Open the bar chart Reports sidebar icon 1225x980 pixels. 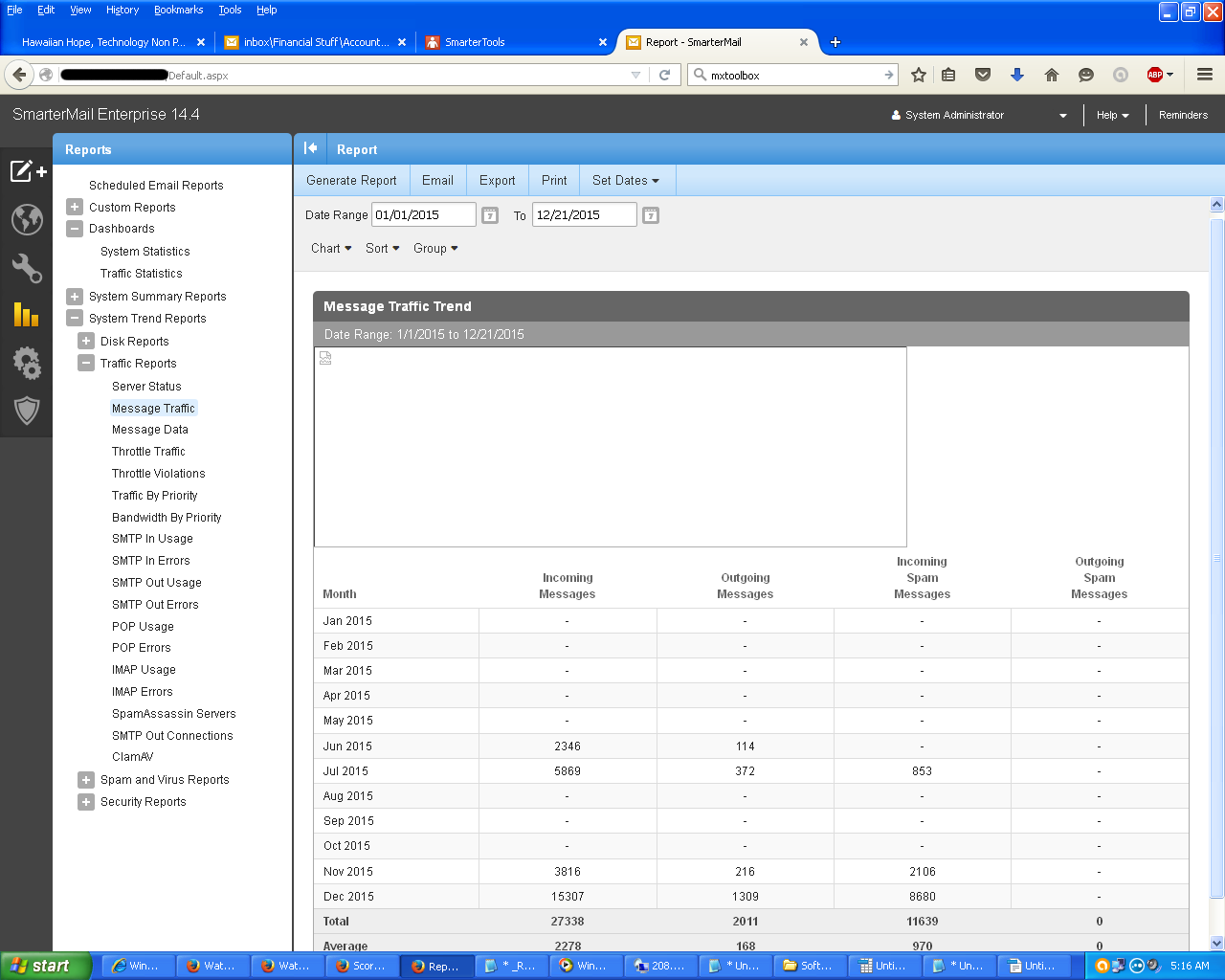click(26, 314)
